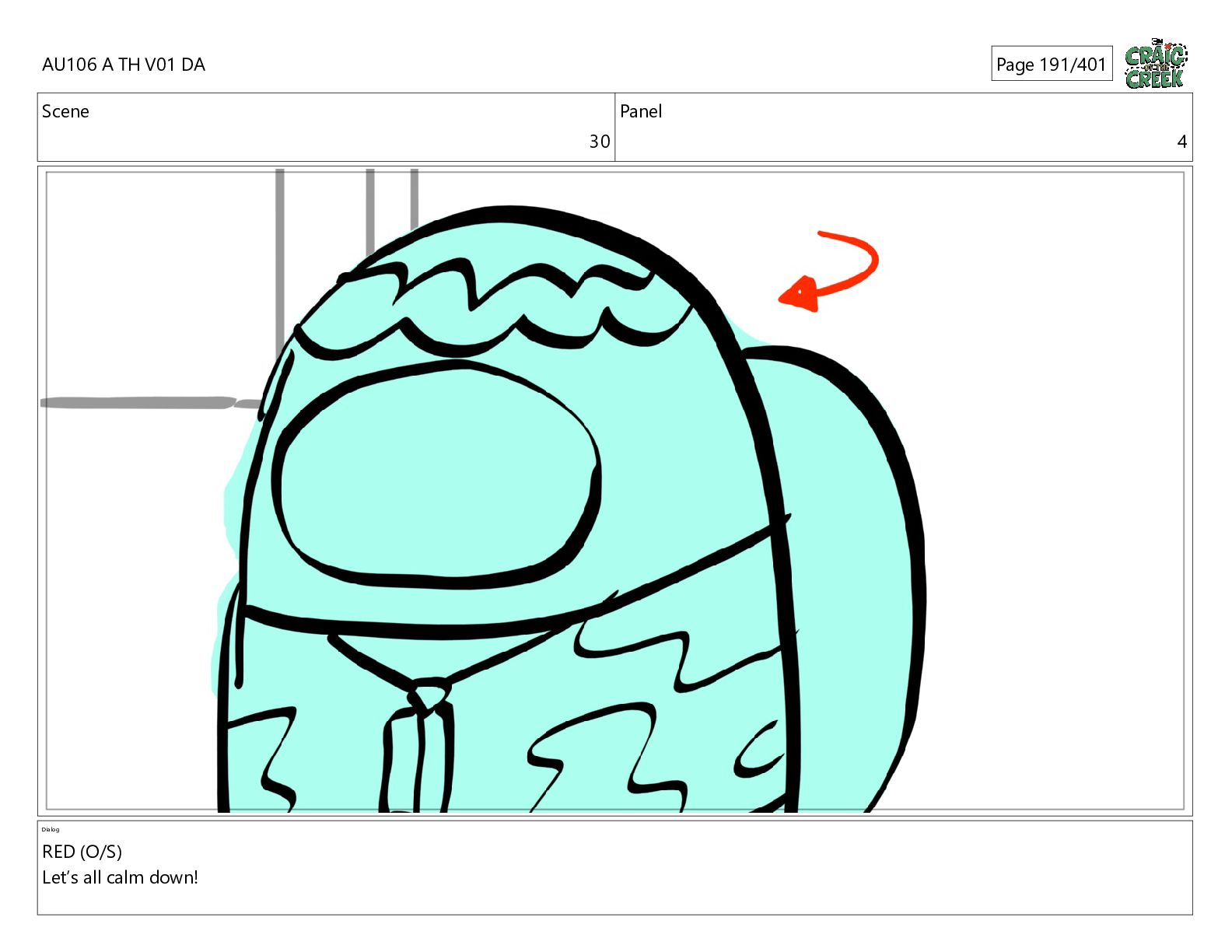Screen dimensions: 1232x952
Task: Click the Panel label
Action: pyautogui.click(x=641, y=111)
